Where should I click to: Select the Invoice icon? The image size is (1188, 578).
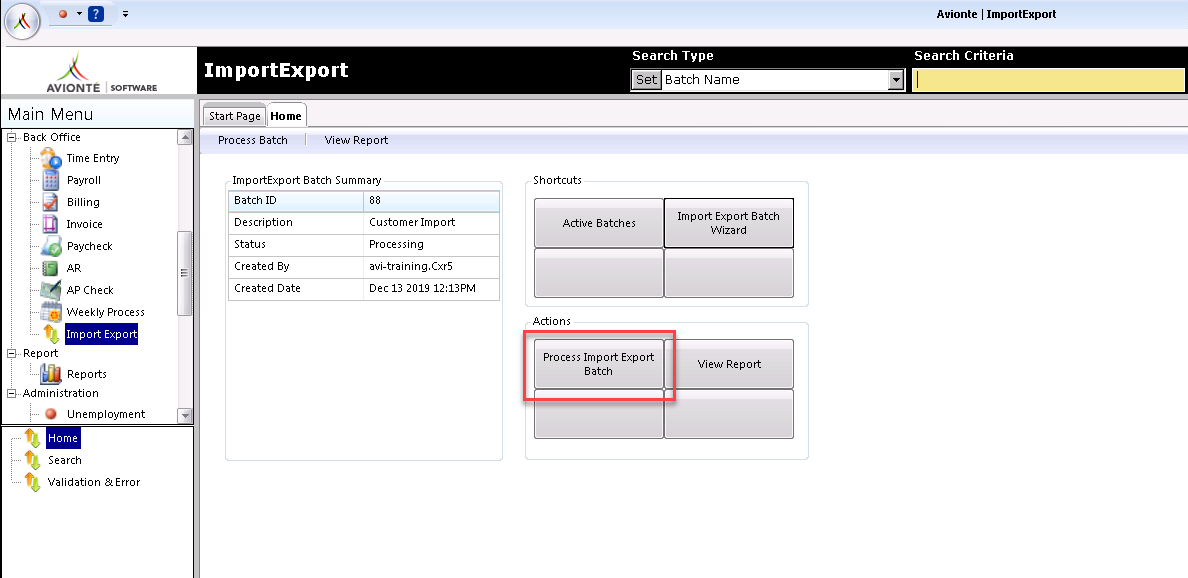point(51,224)
